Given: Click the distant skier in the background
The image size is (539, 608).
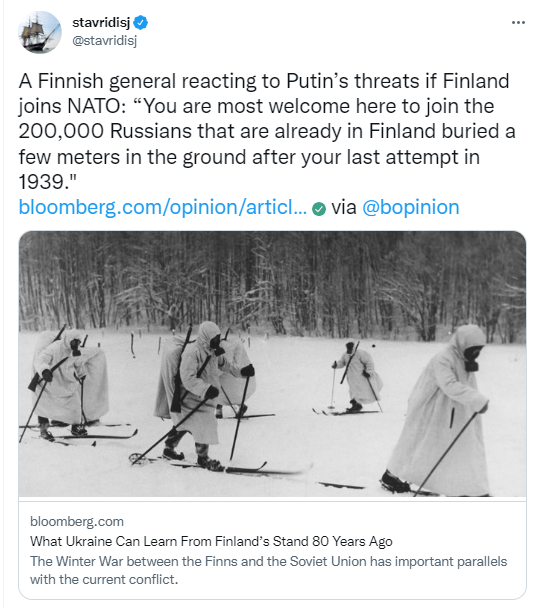Looking at the screenshot, I should [x=357, y=376].
